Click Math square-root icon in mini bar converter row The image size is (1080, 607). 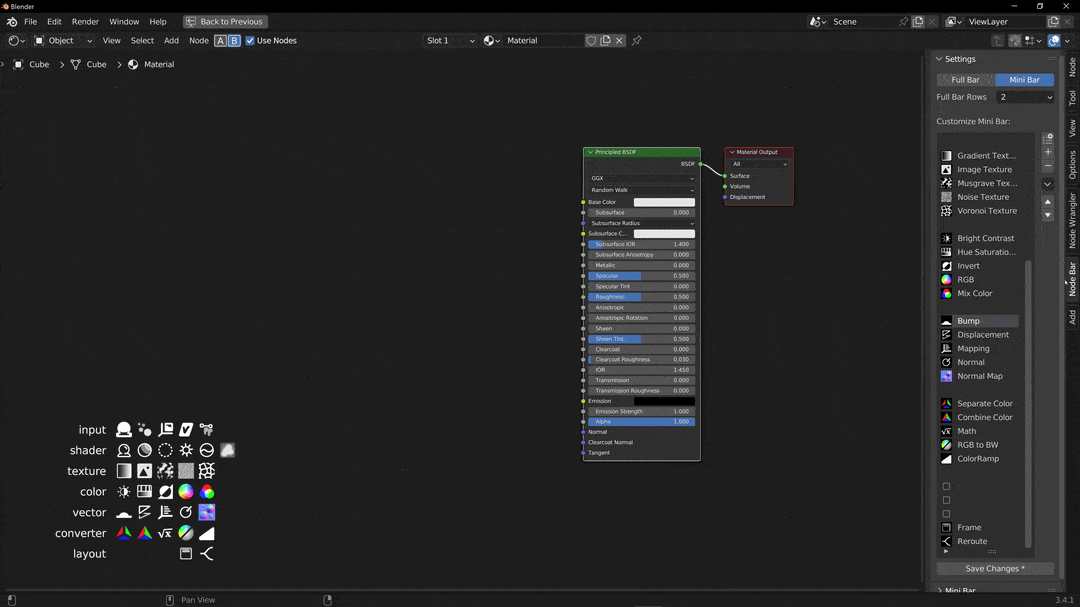(x=165, y=533)
